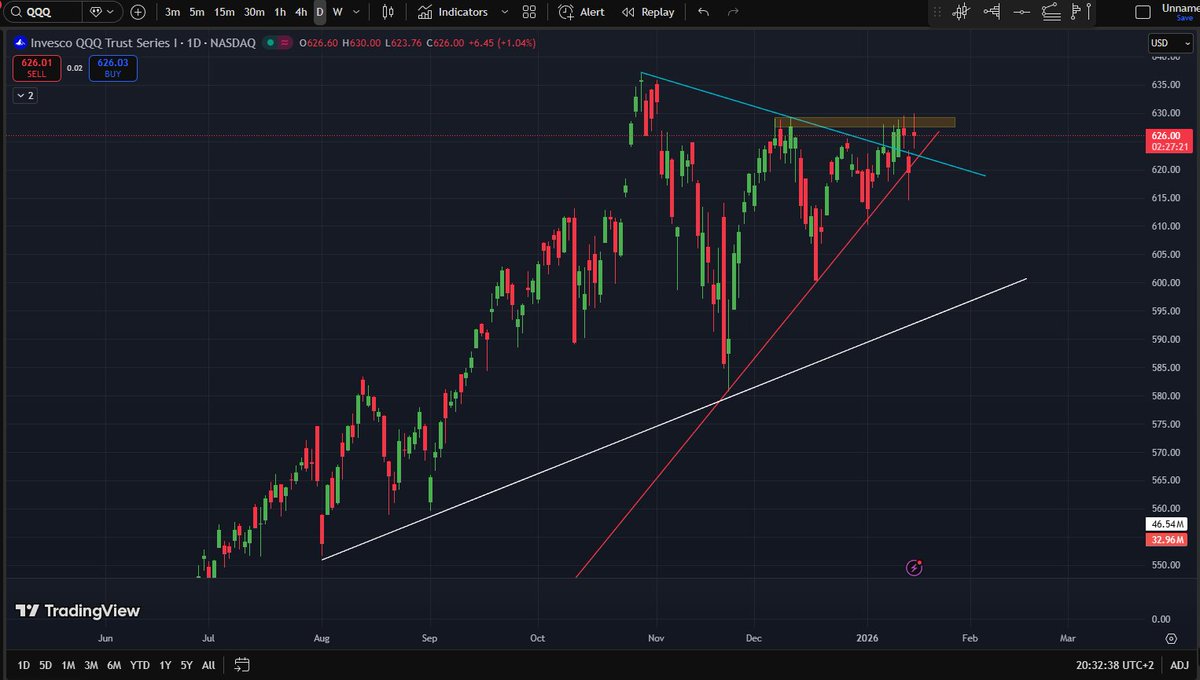The height and width of the screenshot is (680, 1200).
Task: Open indicator templates grid icon
Action: [530, 12]
